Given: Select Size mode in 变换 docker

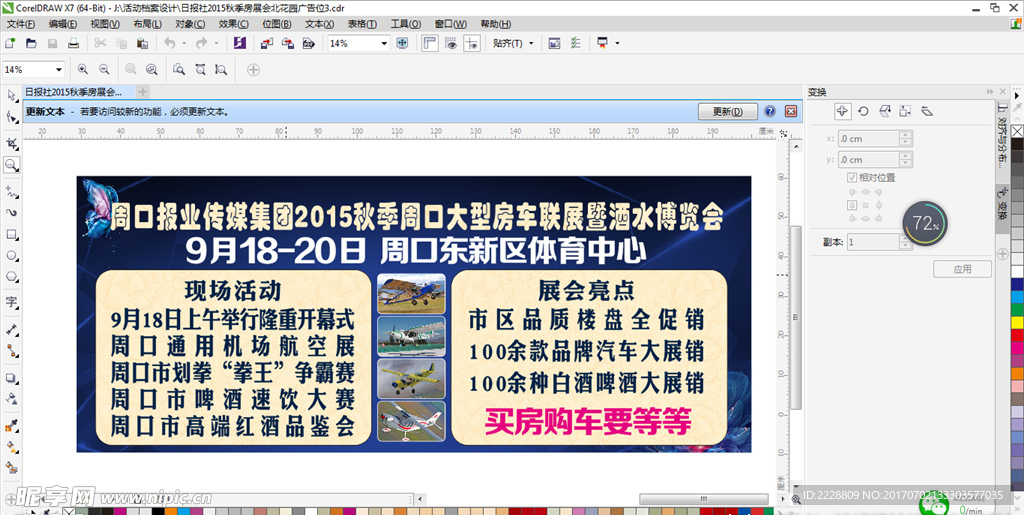Looking at the screenshot, I should [905, 111].
